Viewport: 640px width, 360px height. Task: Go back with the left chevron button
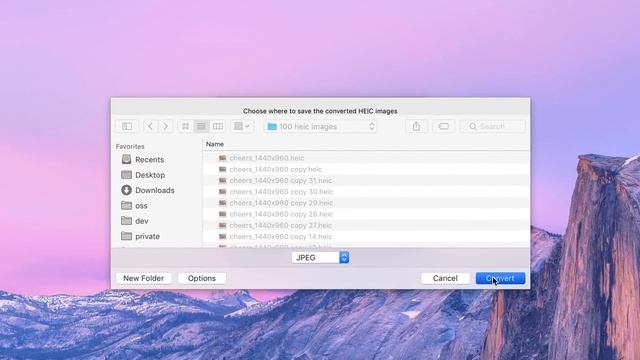click(x=150, y=127)
